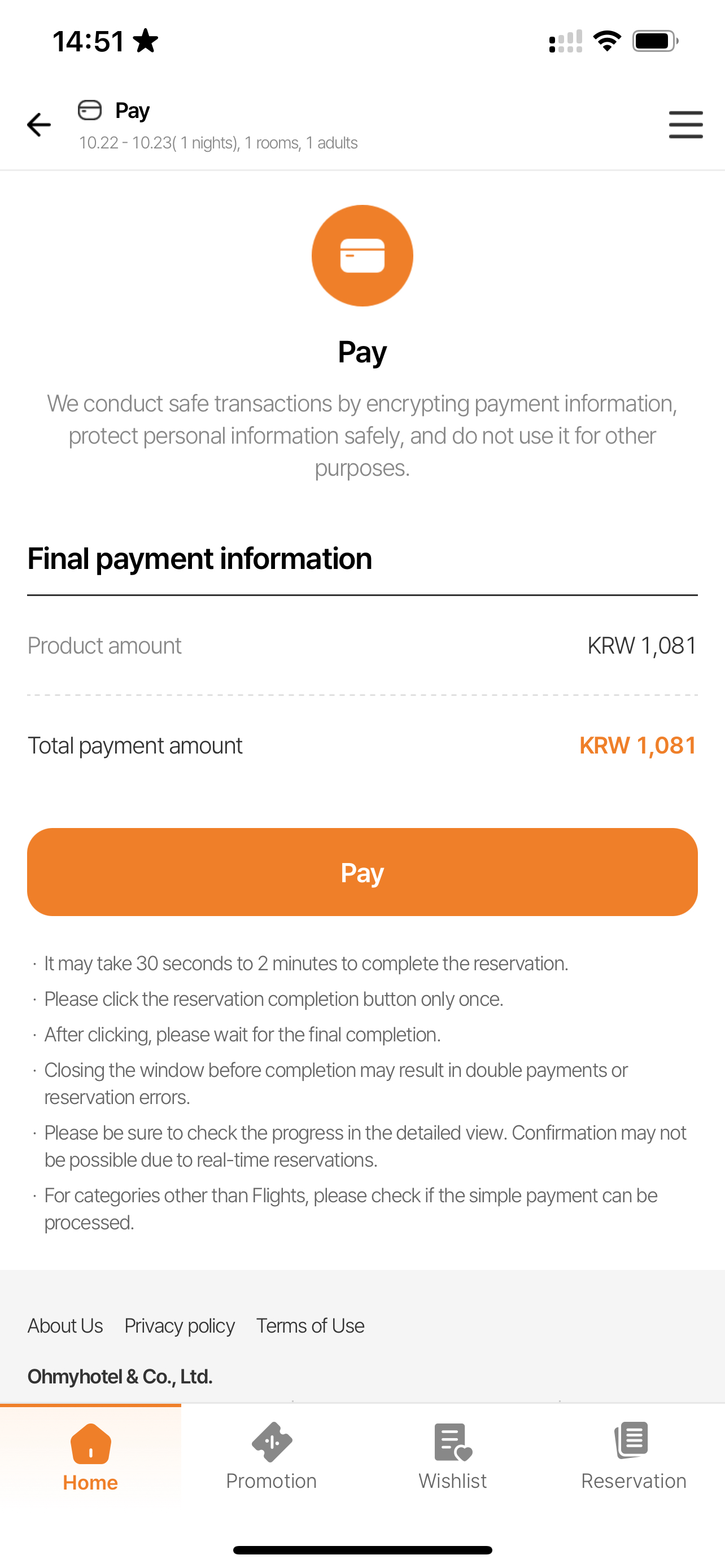Tap the Home house icon

91,1444
